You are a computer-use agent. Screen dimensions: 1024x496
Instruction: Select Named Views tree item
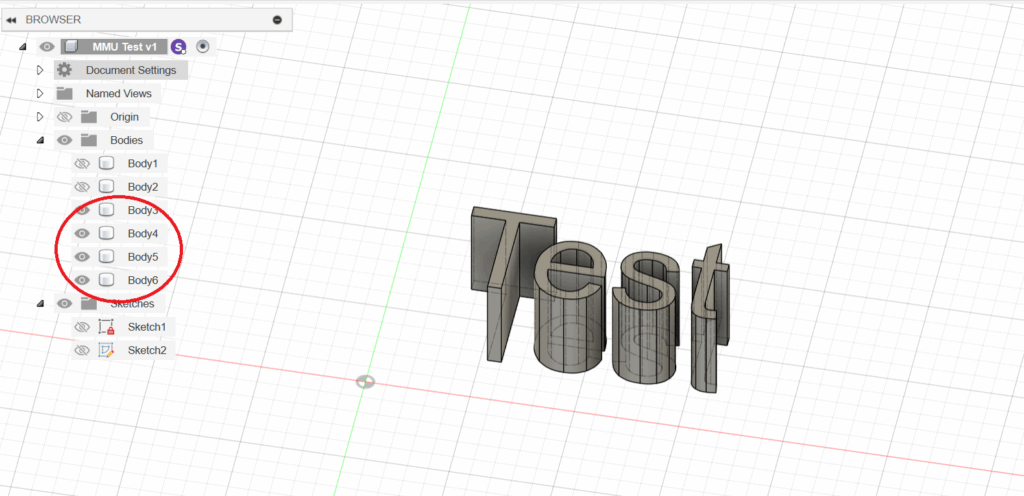click(118, 93)
